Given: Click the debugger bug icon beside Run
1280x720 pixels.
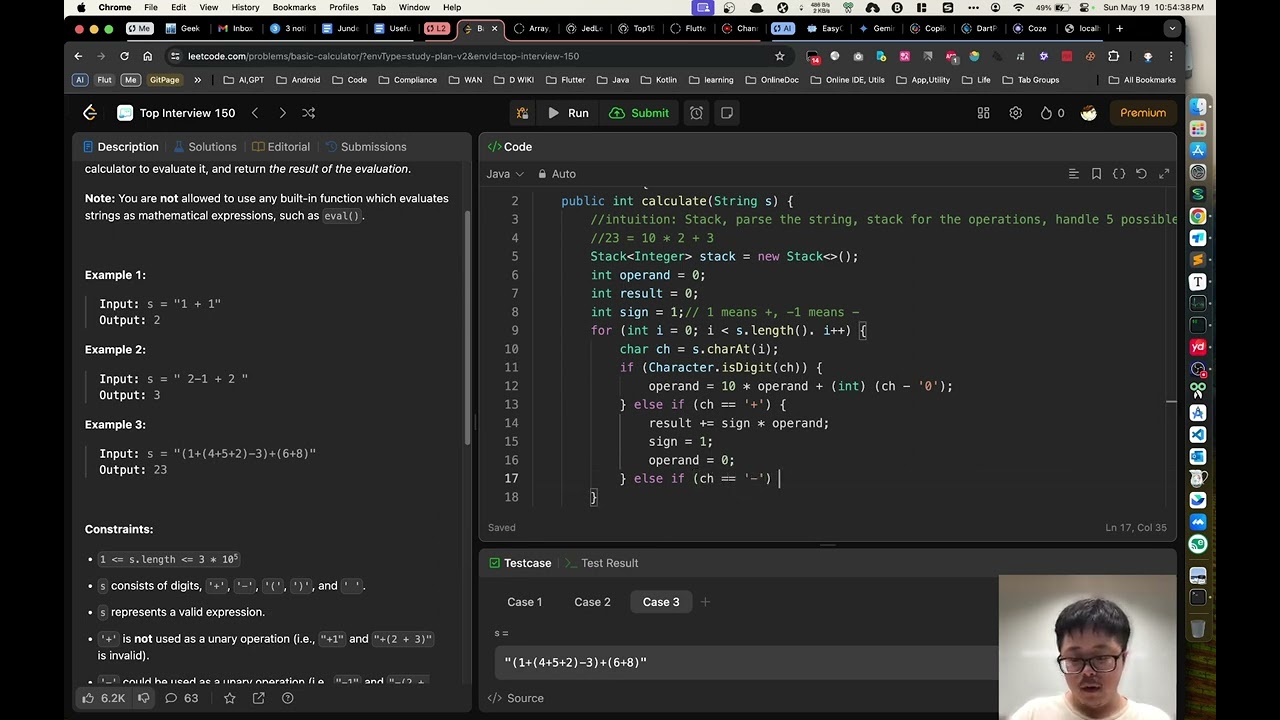Looking at the screenshot, I should pyautogui.click(x=522, y=113).
